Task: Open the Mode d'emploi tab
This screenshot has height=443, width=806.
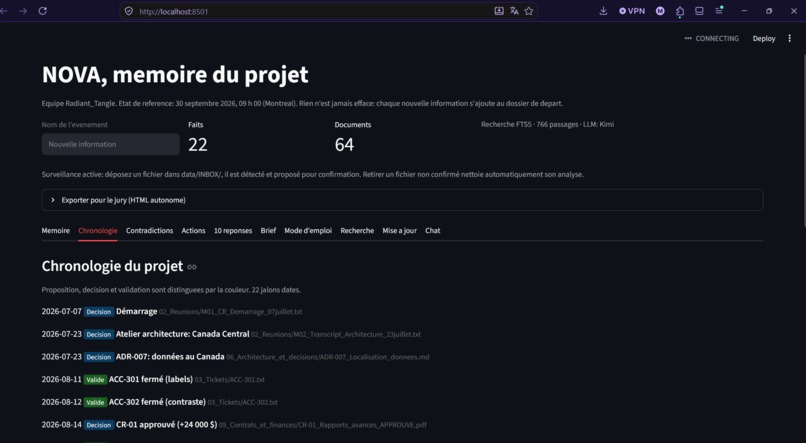Action: [308, 231]
